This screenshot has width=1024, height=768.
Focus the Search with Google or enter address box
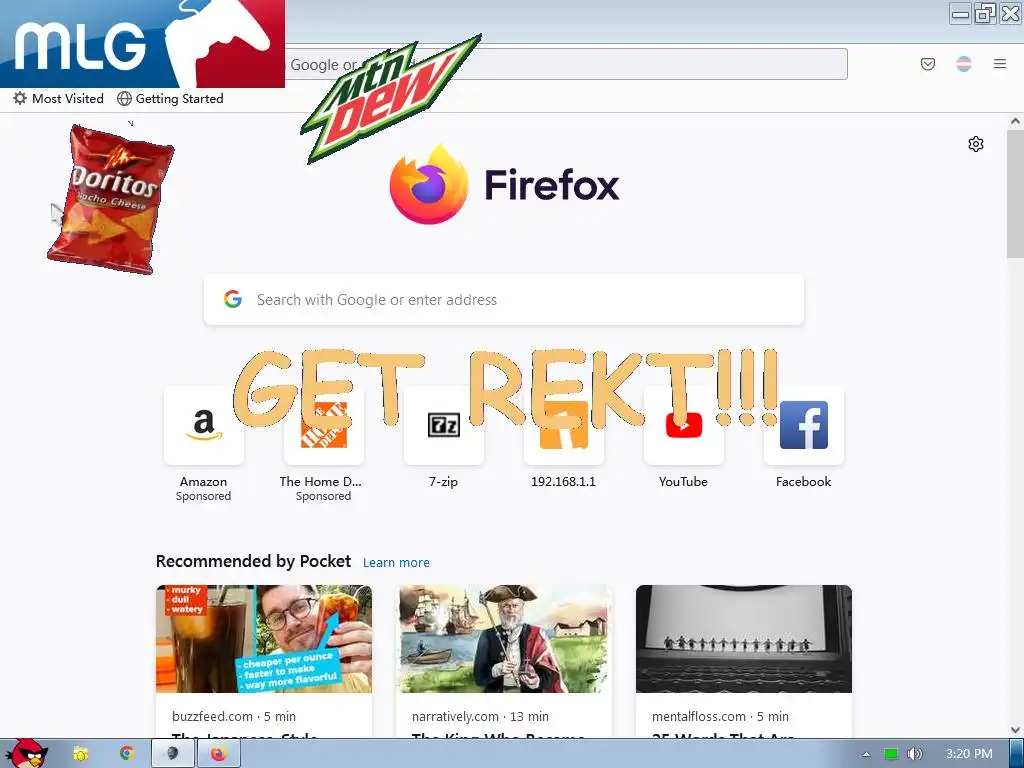504,300
